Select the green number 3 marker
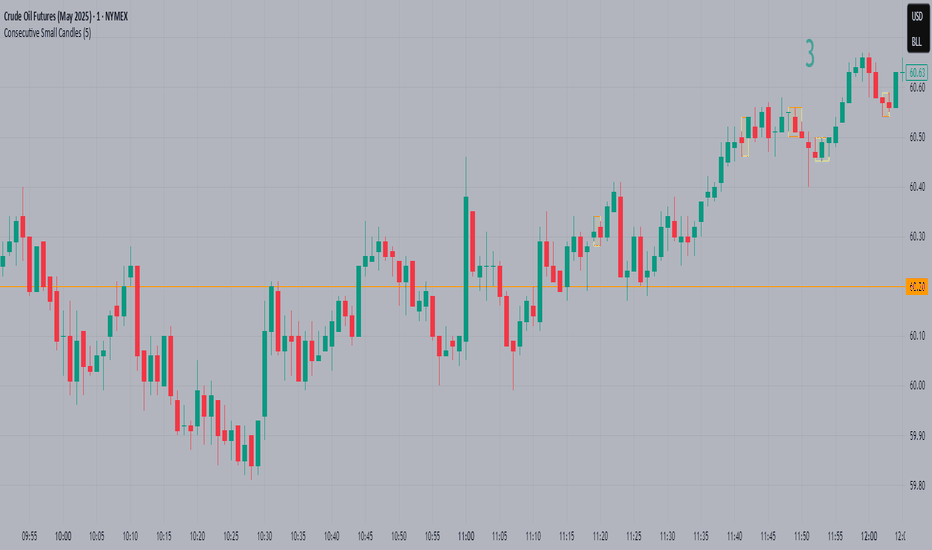Image resolution: width=932 pixels, height=550 pixels. (810, 54)
